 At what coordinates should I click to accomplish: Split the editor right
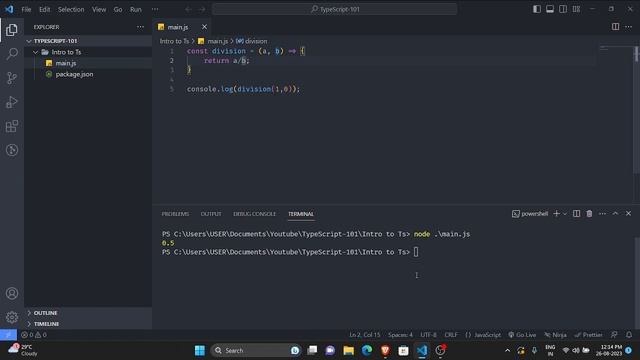(615, 27)
